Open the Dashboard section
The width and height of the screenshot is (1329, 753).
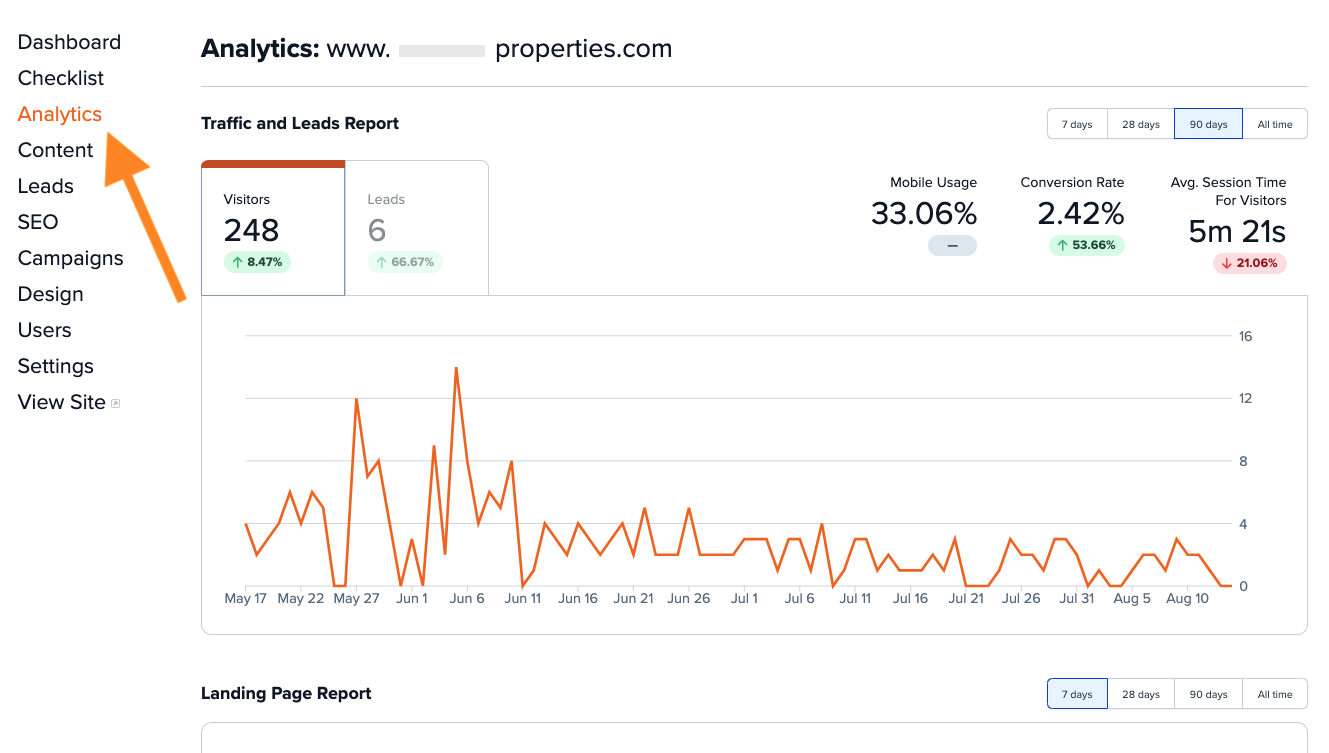tap(69, 41)
